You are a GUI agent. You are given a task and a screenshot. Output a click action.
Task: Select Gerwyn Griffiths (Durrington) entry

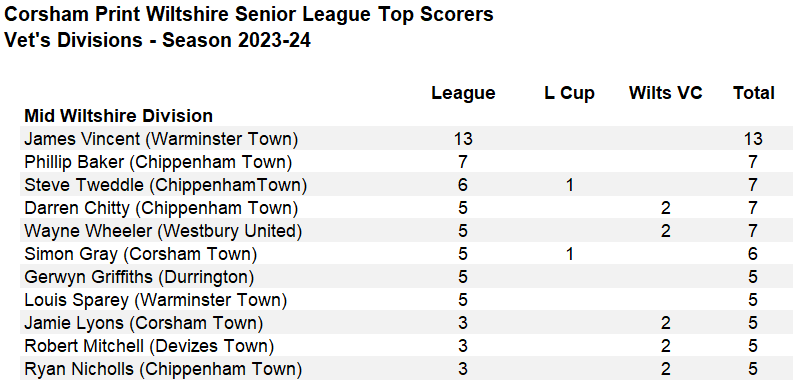[139, 277]
